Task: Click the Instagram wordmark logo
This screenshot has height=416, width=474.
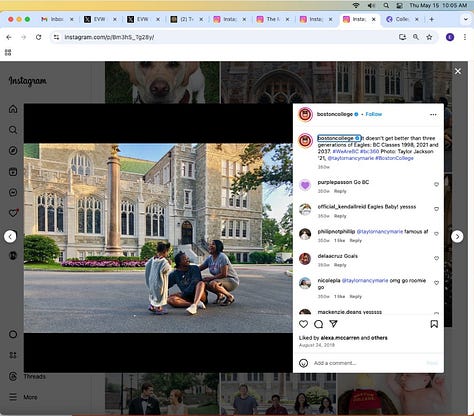Action: [27, 81]
